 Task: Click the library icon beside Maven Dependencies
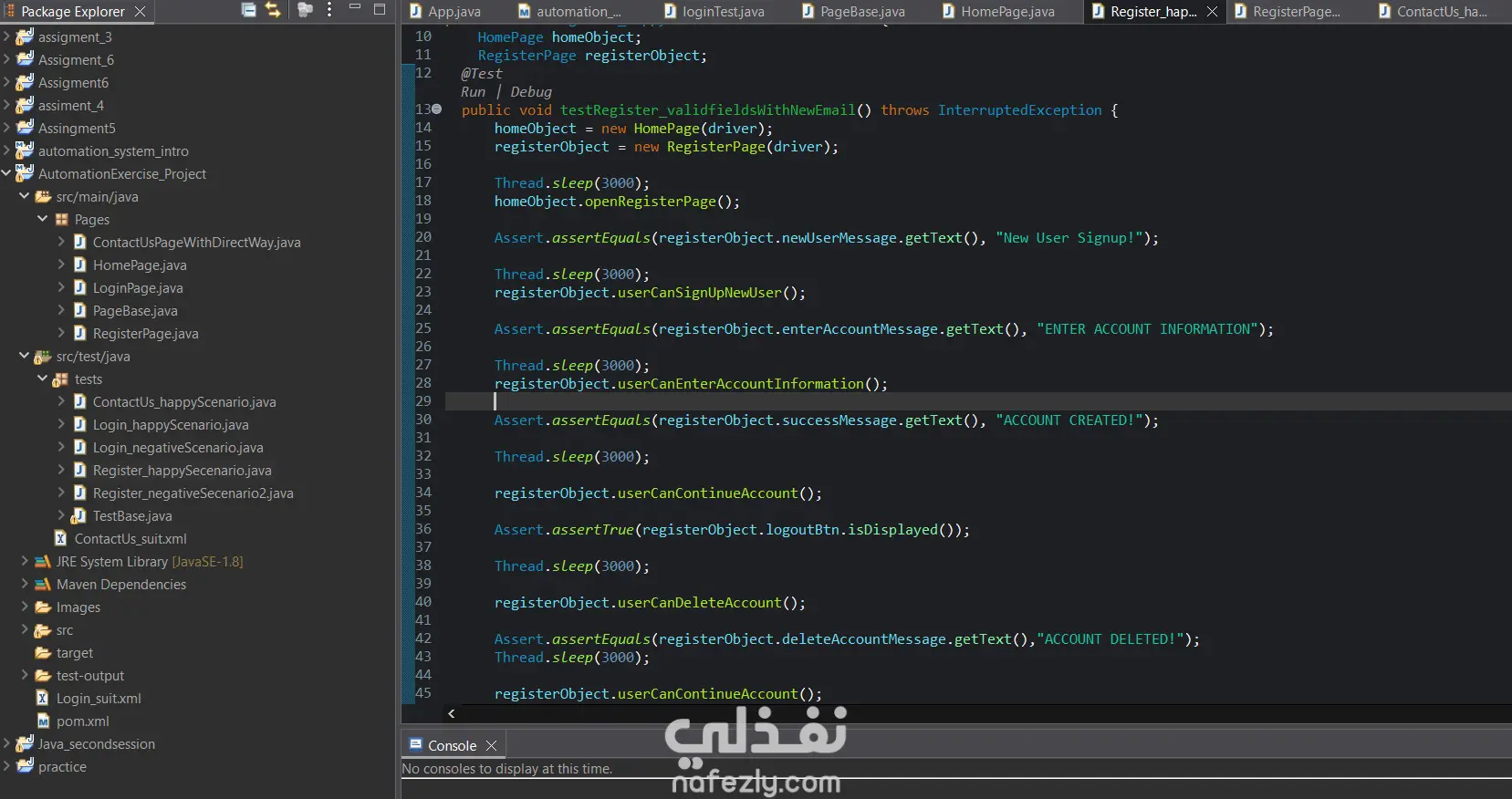43,584
